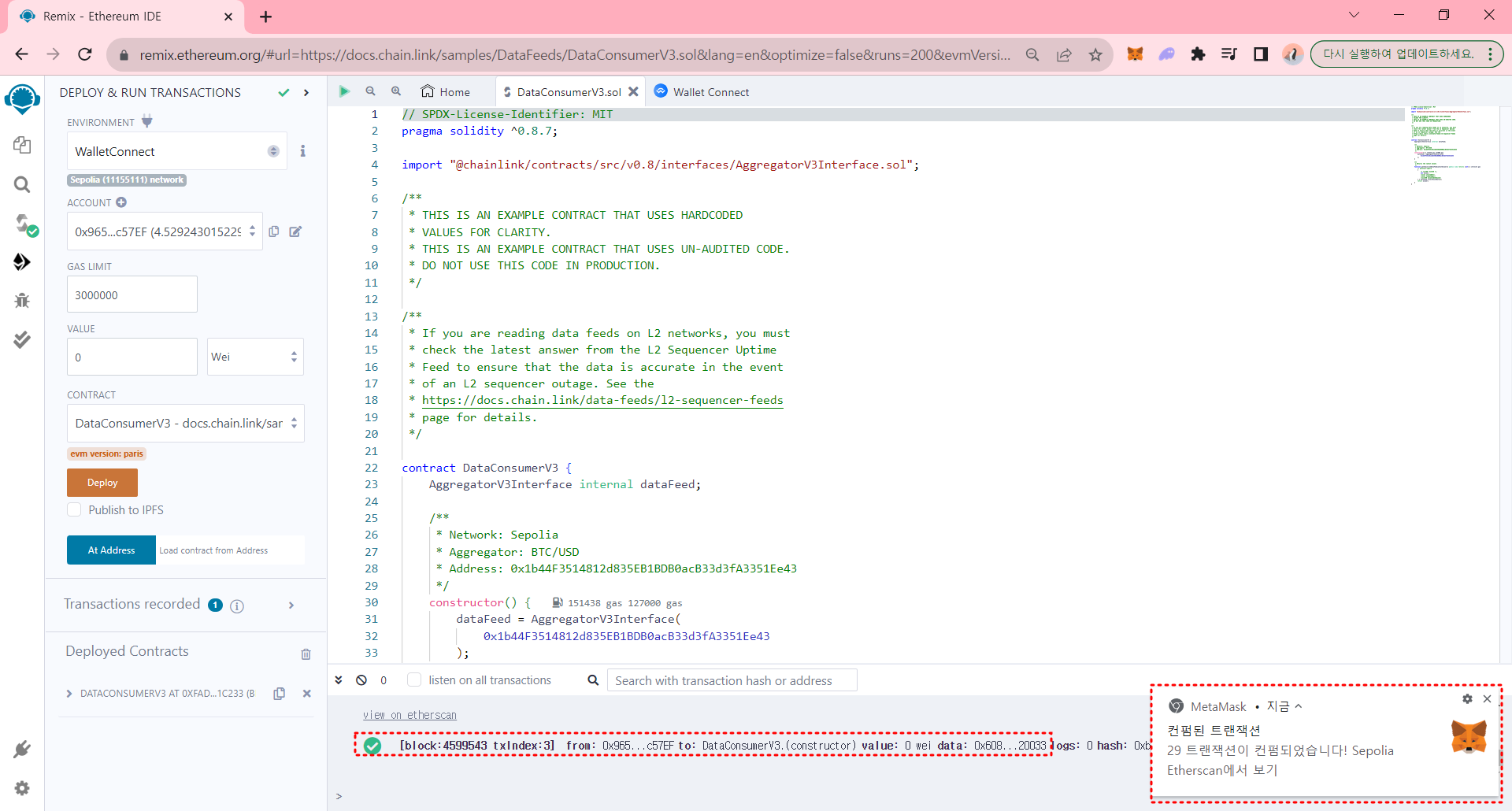Screen dimensions: 1512x811
Task: Expand the confirmed transaction log entry
Action: coord(703,746)
